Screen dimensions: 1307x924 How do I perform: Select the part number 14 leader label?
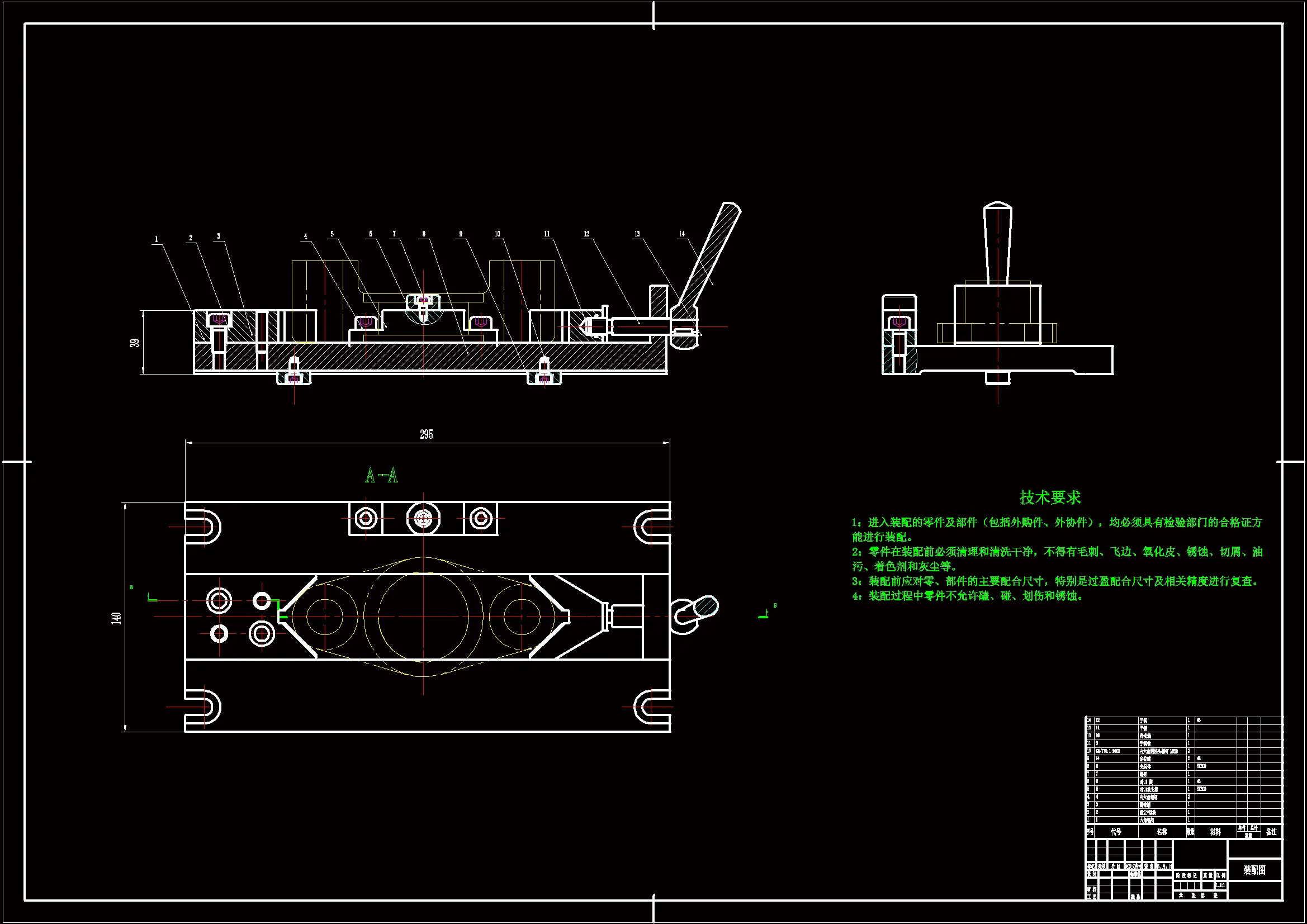(682, 234)
